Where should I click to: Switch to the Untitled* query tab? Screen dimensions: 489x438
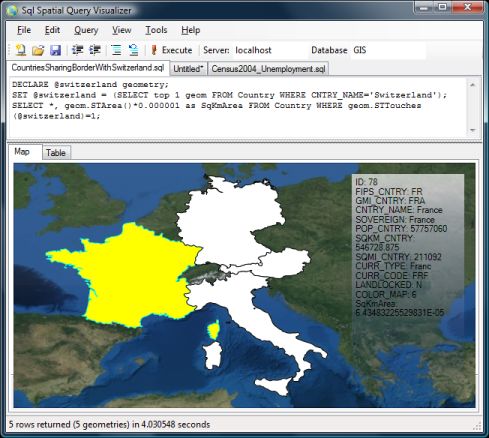188,69
